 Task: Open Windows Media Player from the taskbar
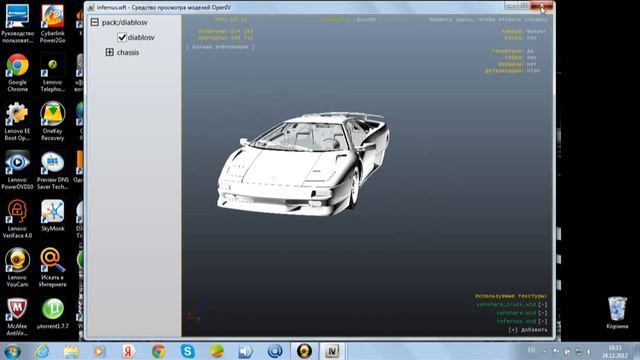[99, 351]
